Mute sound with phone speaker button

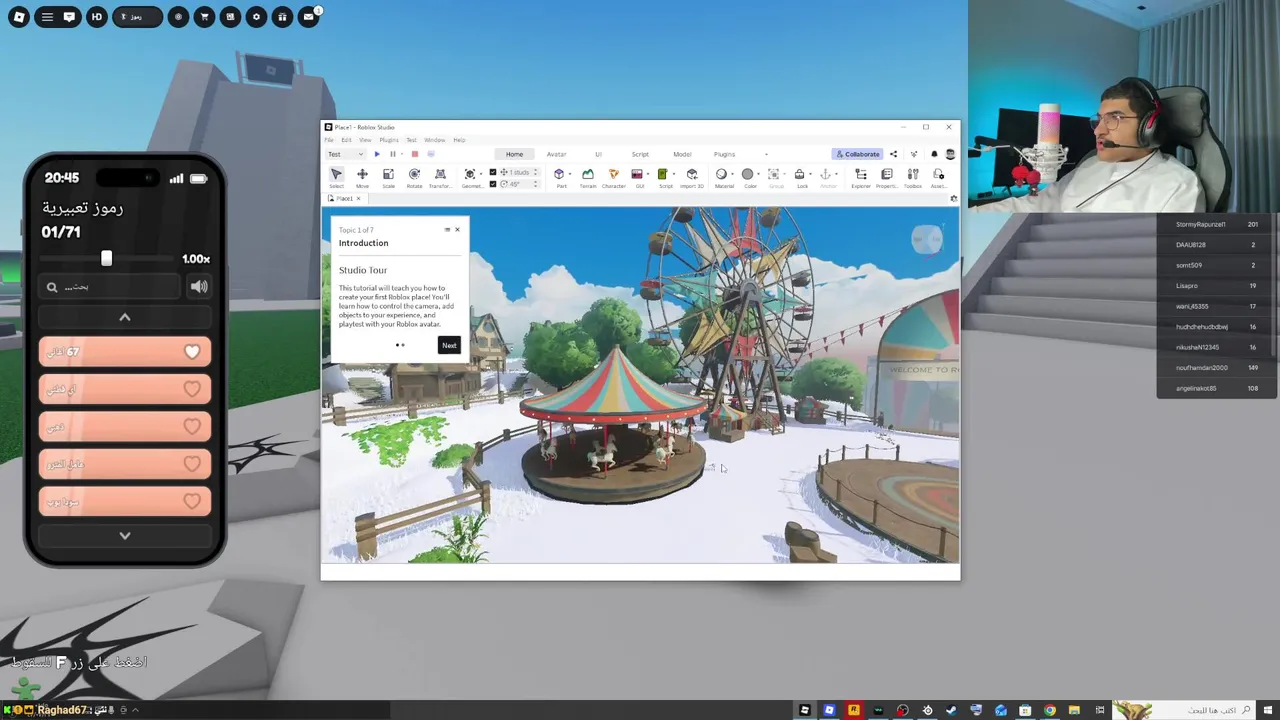pos(199,287)
